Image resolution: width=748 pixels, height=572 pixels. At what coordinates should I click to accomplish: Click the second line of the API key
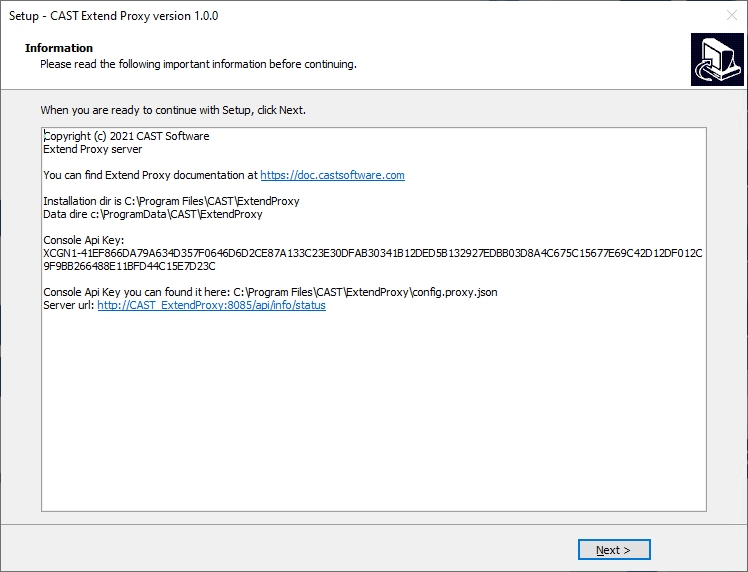(129, 266)
